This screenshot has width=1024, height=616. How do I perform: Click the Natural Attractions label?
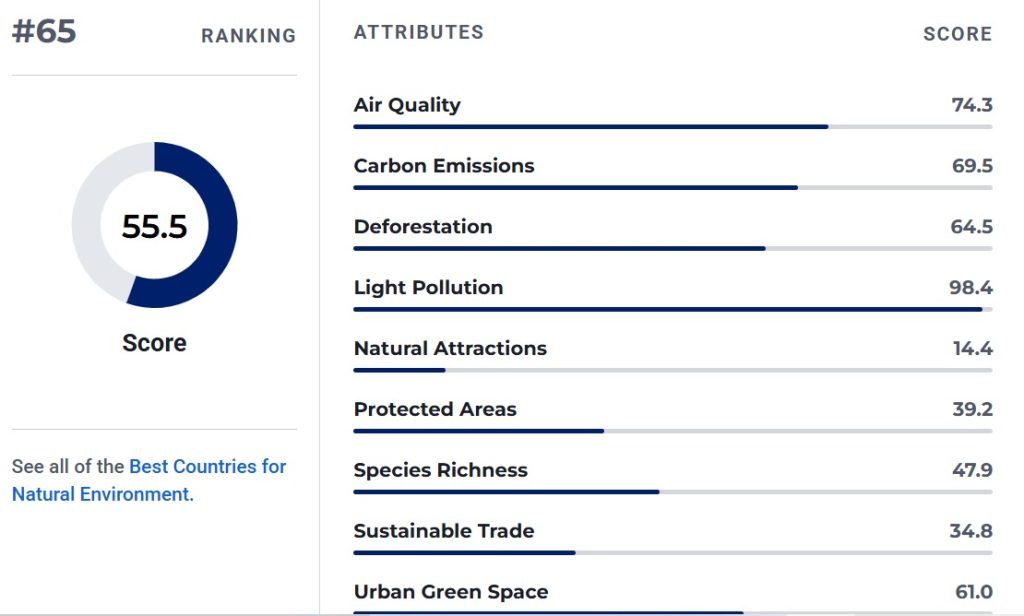pyautogui.click(x=450, y=348)
